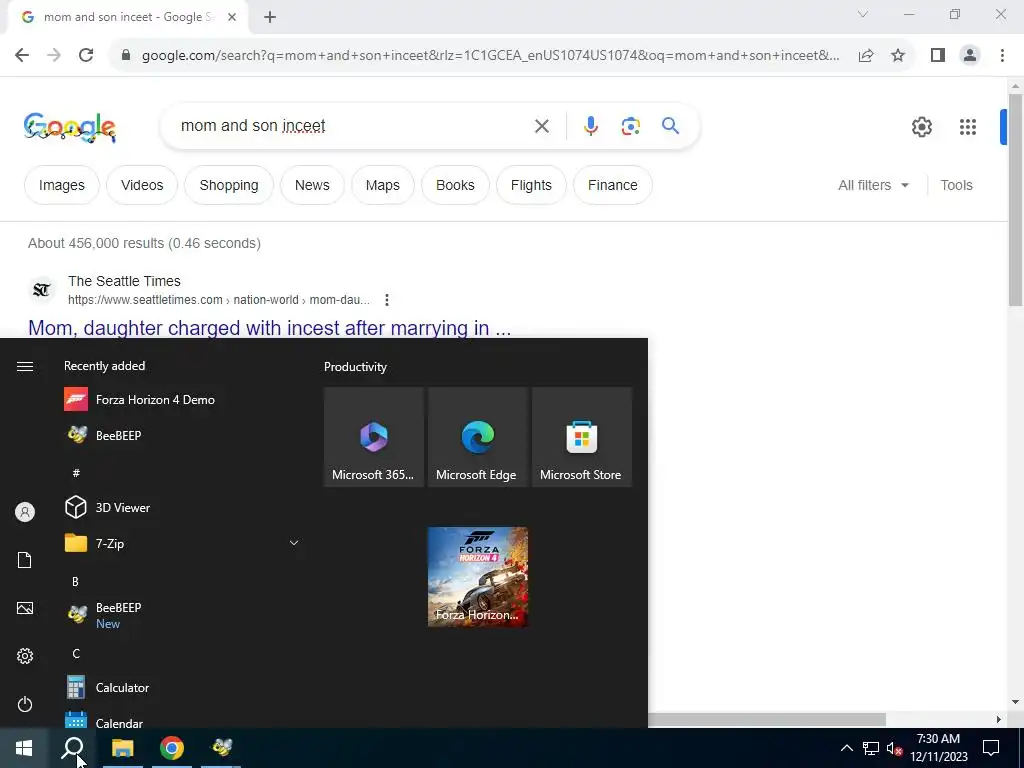Screen dimensions: 1024x768
Task: Click the clock and date in taskbar
Action: (x=938, y=748)
